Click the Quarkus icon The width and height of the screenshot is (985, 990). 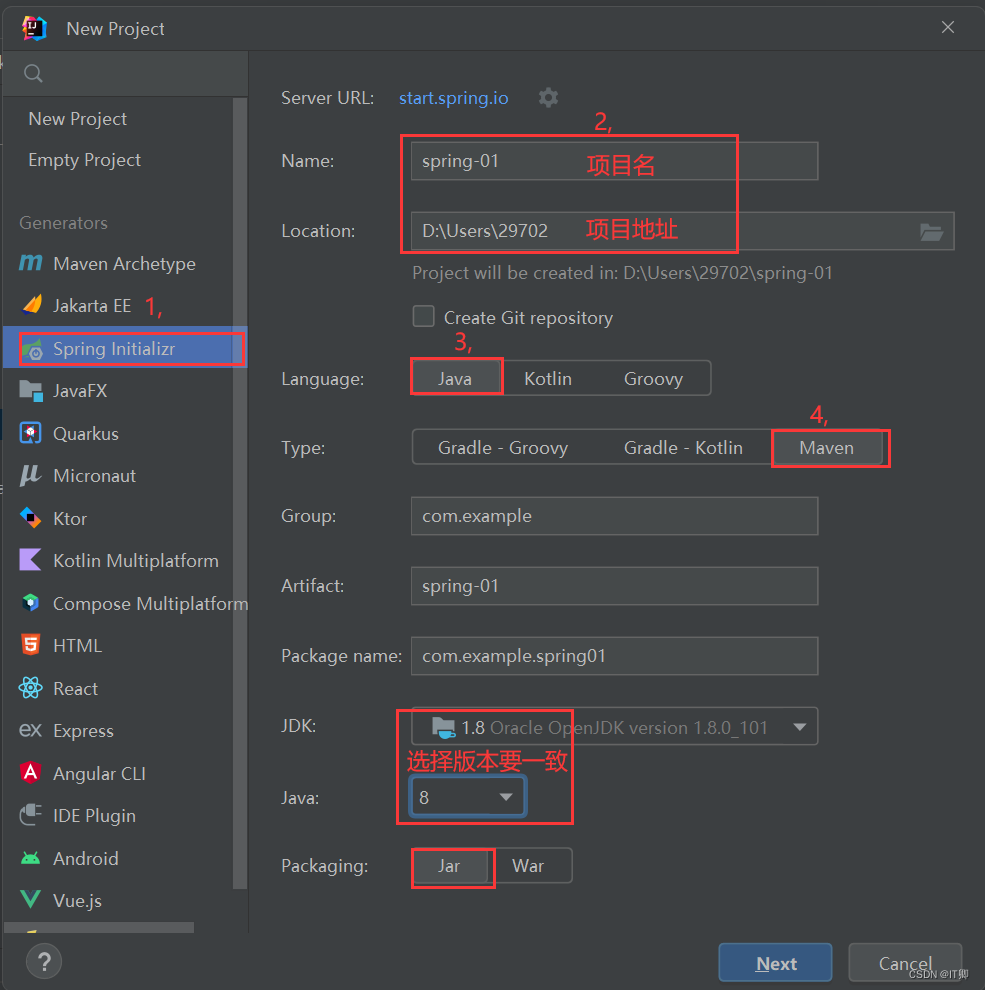pyautogui.click(x=30, y=433)
